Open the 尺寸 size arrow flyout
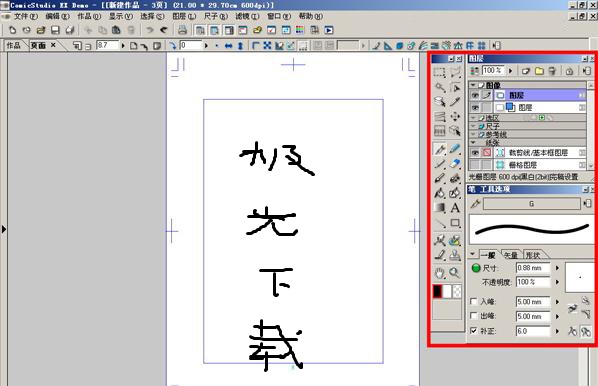The image size is (598, 386). coord(557,268)
